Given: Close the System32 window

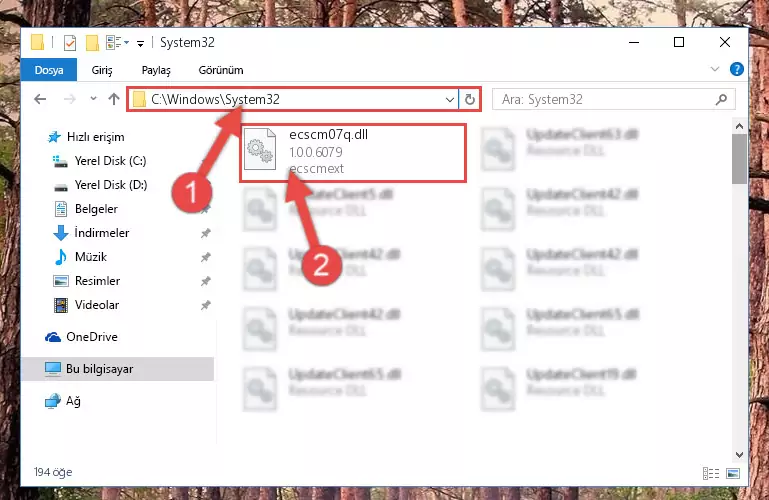Looking at the screenshot, I should coord(724,43).
